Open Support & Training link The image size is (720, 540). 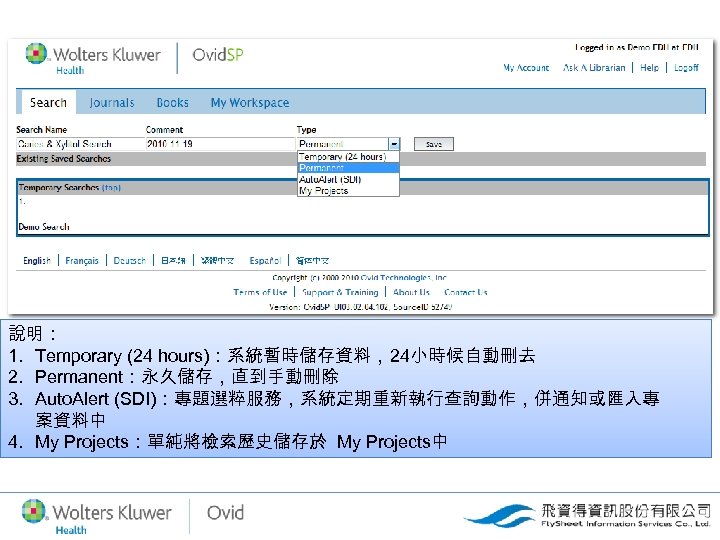tap(340, 292)
